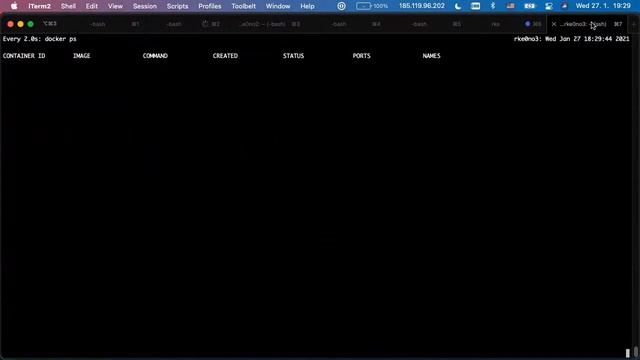Add a new tab with plus button
640x360 pixels.
coord(634,24)
